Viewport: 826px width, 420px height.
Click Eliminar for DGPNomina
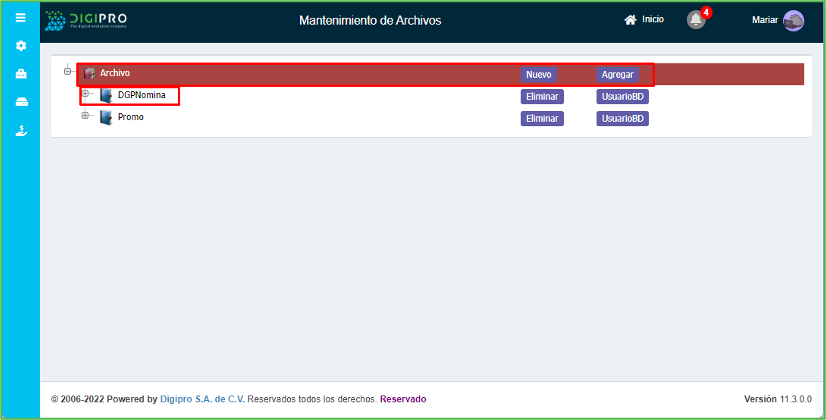coord(542,97)
